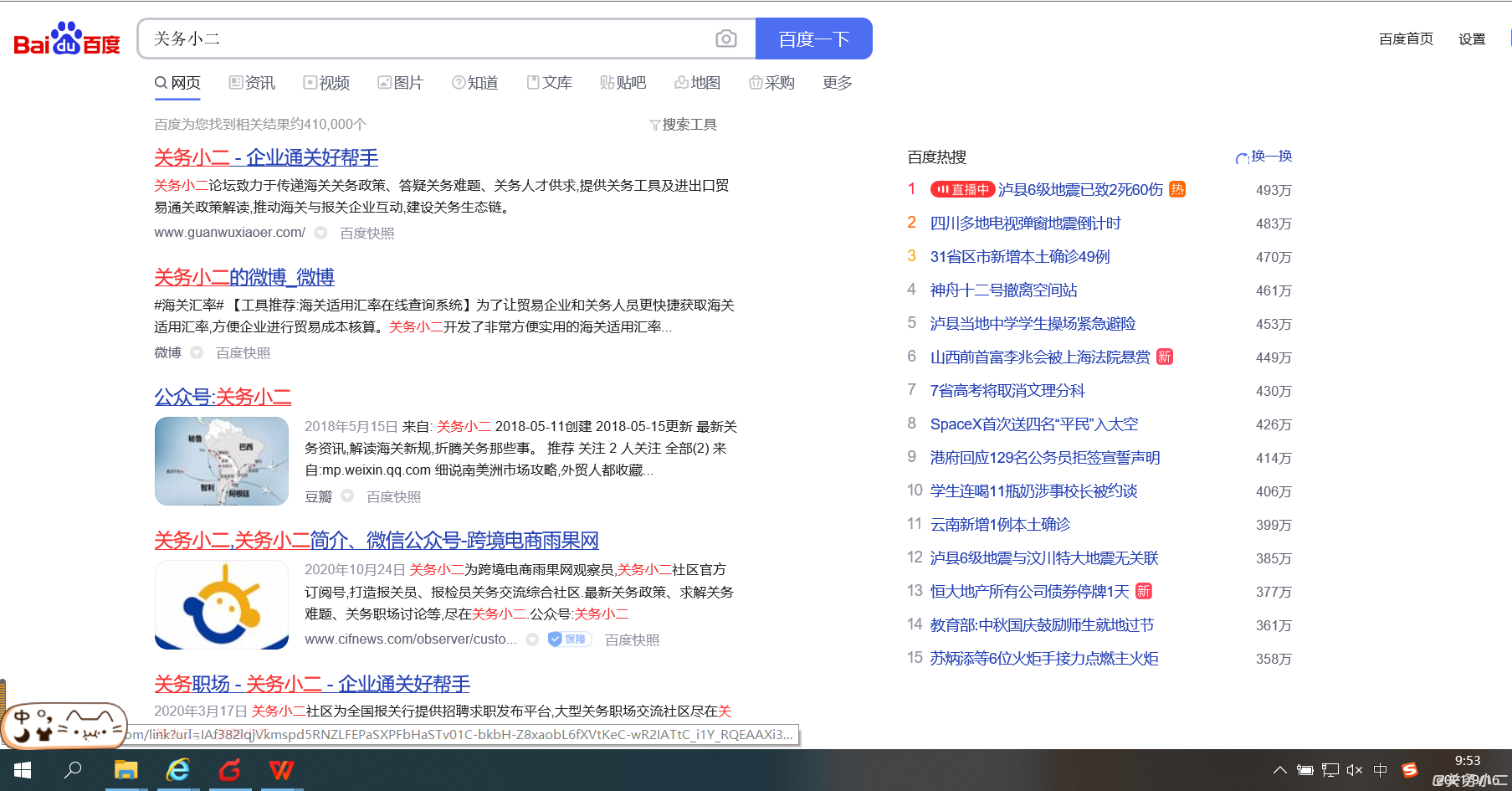This screenshot has width=1512, height=791.
Task: Open result 公众号:关务小二
Action: (x=223, y=397)
